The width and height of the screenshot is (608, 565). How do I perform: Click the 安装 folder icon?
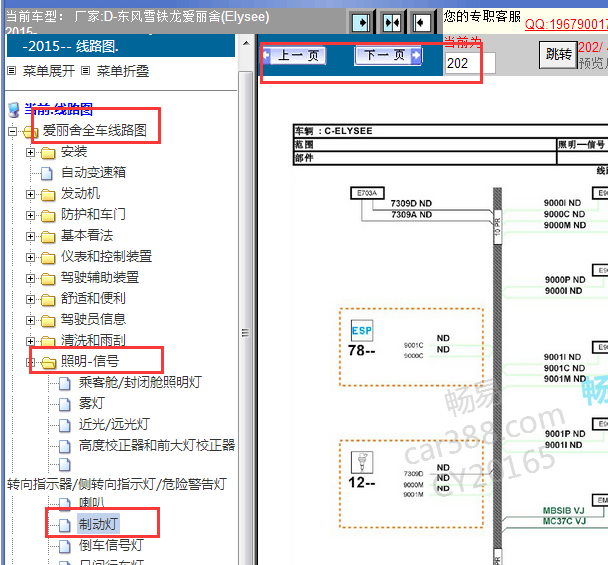(x=48, y=153)
